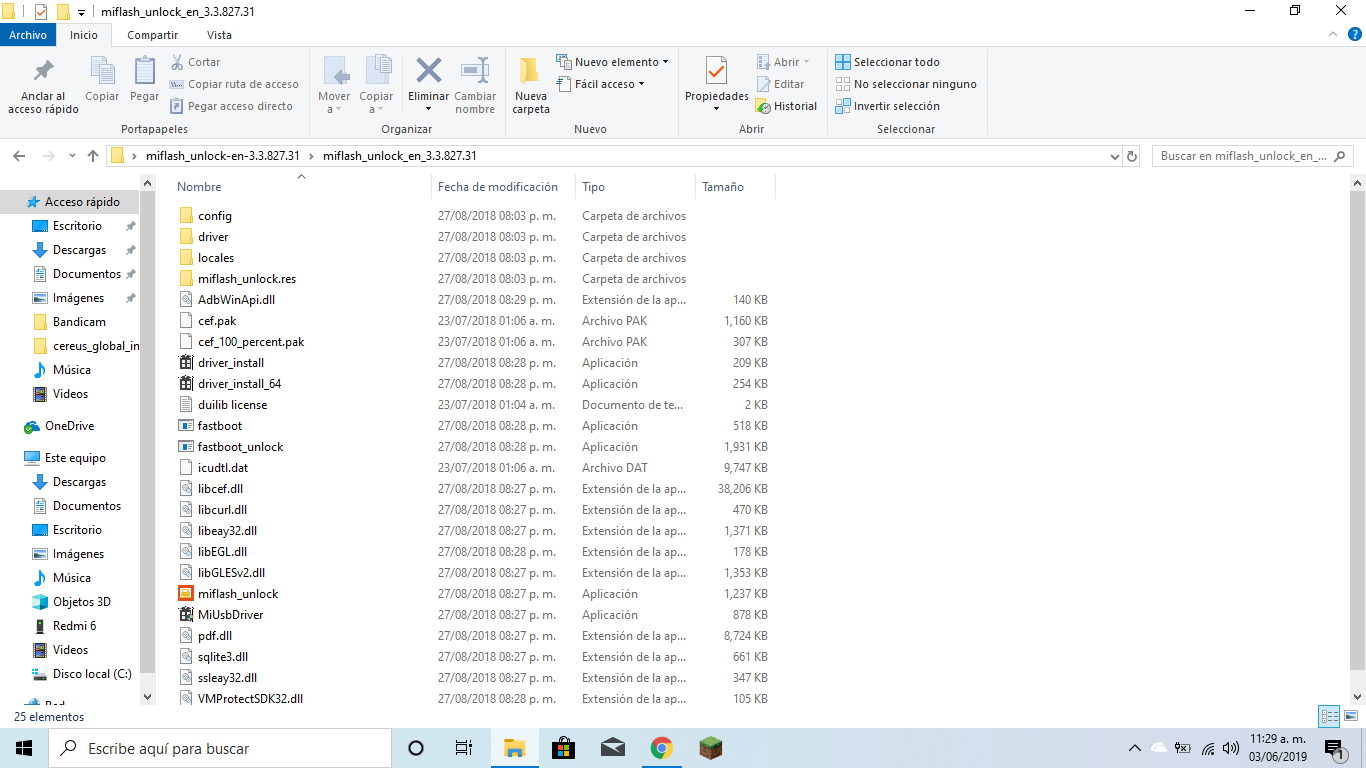Click Invertir selección
The width and height of the screenshot is (1366, 768).
(887, 106)
